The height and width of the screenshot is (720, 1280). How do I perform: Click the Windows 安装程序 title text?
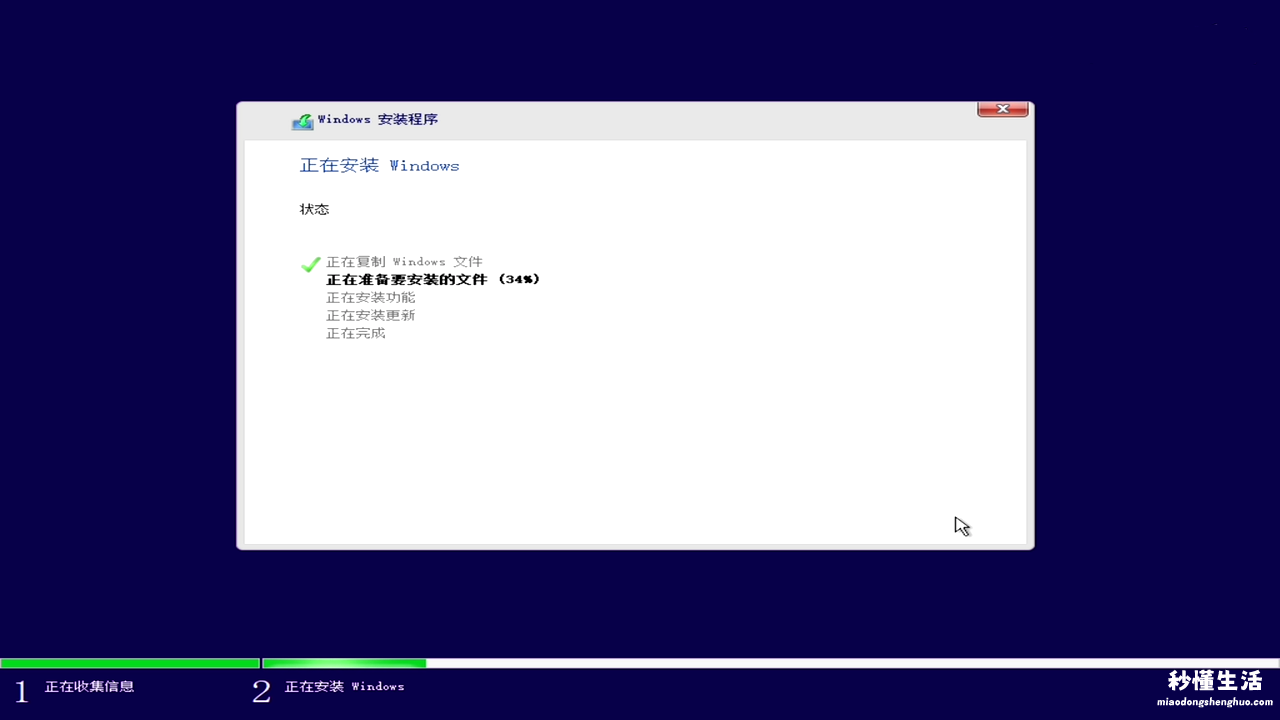tap(378, 119)
